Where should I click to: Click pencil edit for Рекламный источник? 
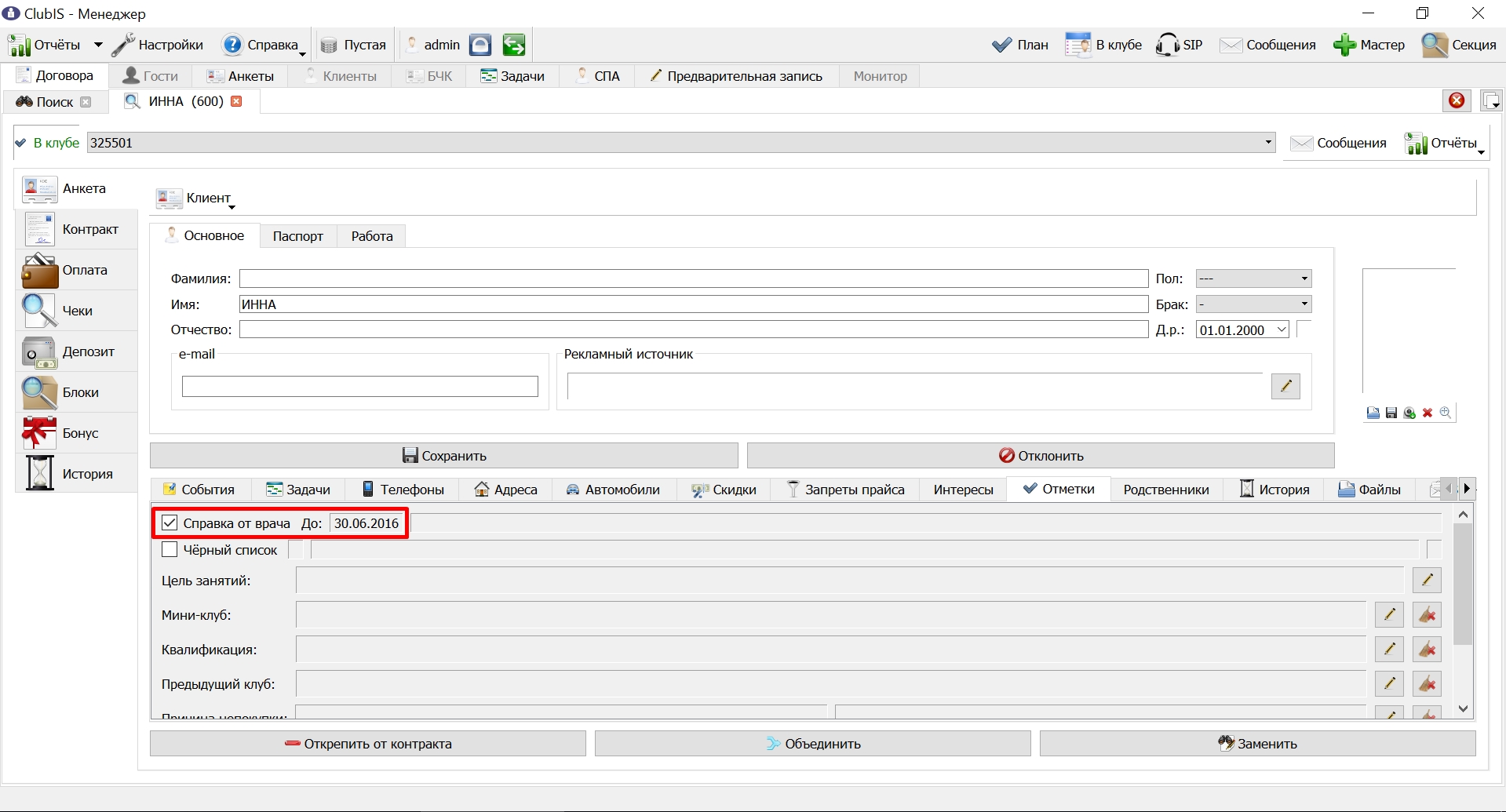[x=1285, y=386]
